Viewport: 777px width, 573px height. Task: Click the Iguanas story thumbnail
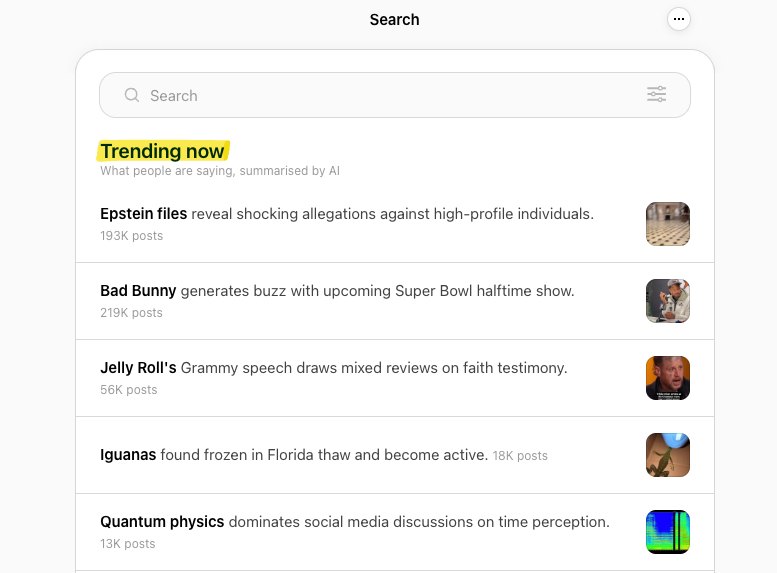[668, 455]
